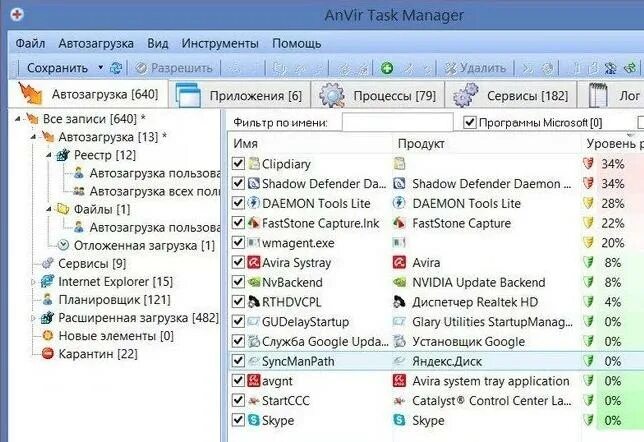This screenshot has height=442, width=644.
Task: Click the Shadow Defender Daemon product icon
Action: (399, 184)
